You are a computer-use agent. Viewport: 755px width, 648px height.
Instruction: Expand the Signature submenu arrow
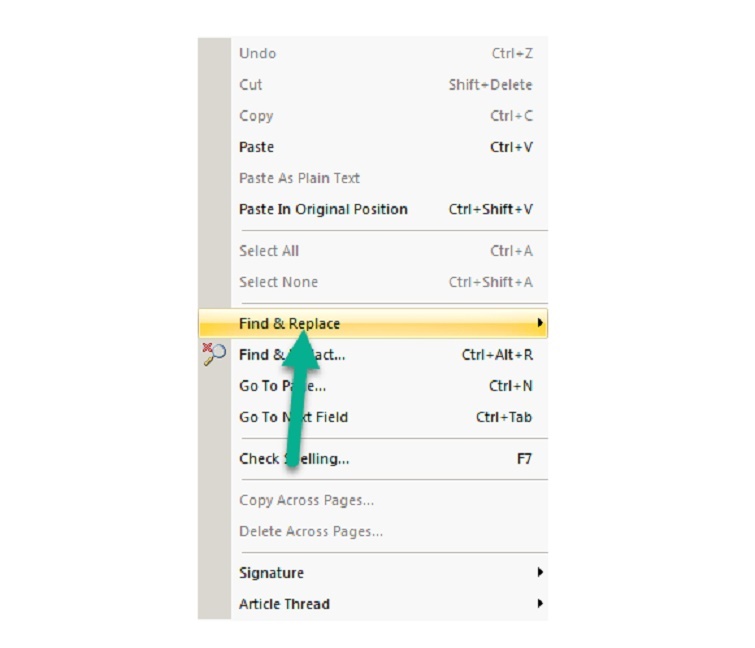click(540, 573)
